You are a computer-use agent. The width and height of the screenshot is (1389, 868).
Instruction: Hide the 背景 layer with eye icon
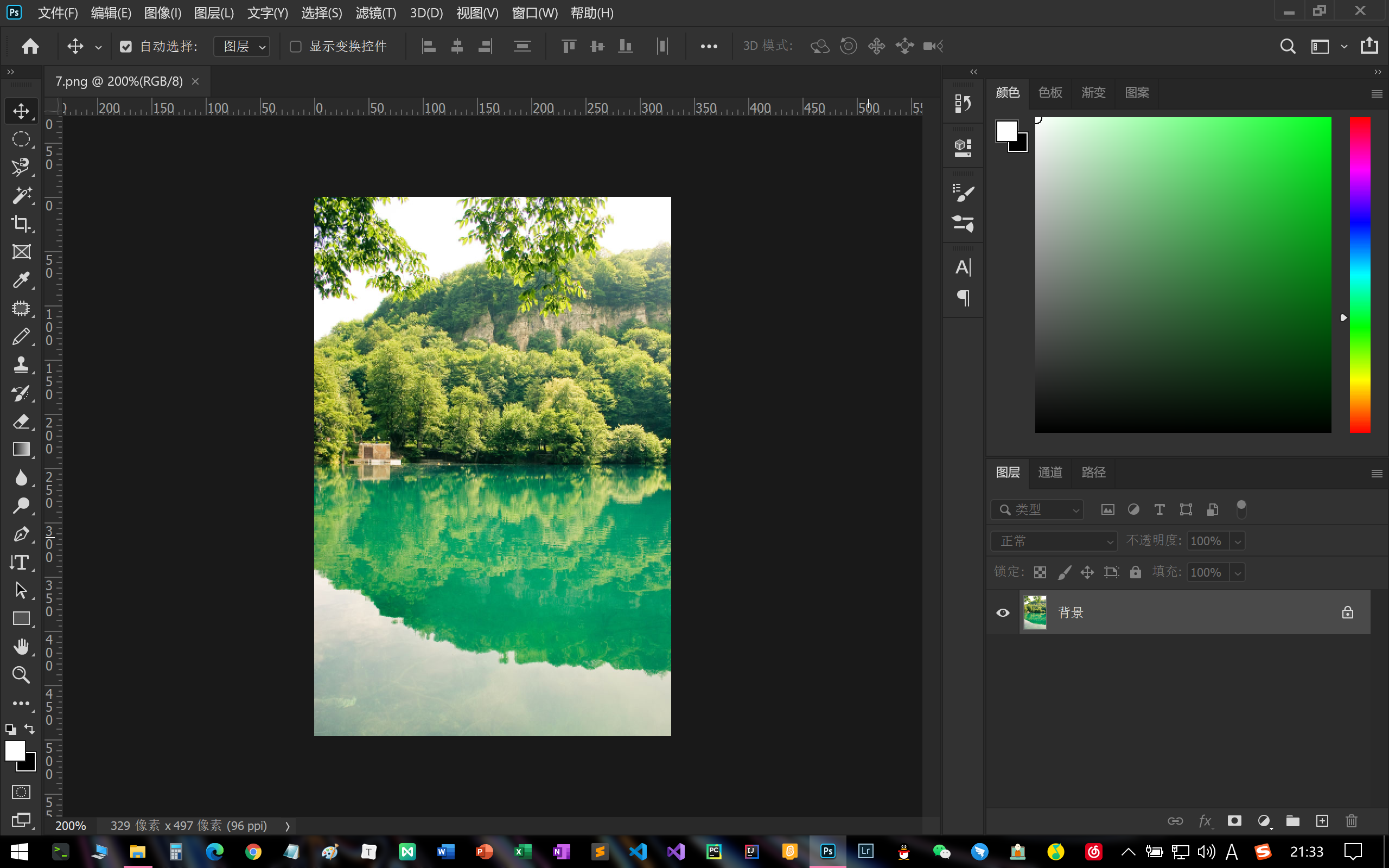(1003, 612)
